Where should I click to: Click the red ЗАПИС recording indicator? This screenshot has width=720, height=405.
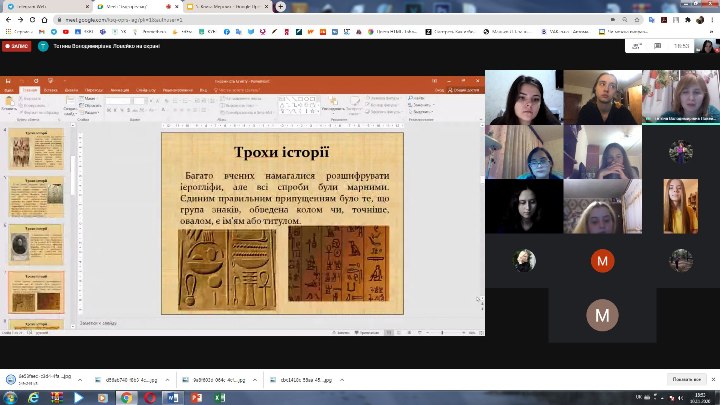click(17, 46)
